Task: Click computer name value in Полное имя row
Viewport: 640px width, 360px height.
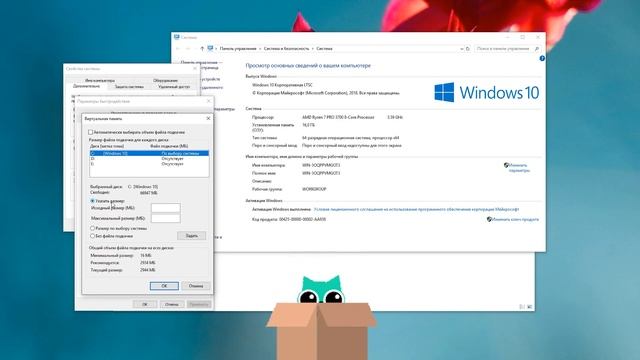Action: click(x=320, y=173)
